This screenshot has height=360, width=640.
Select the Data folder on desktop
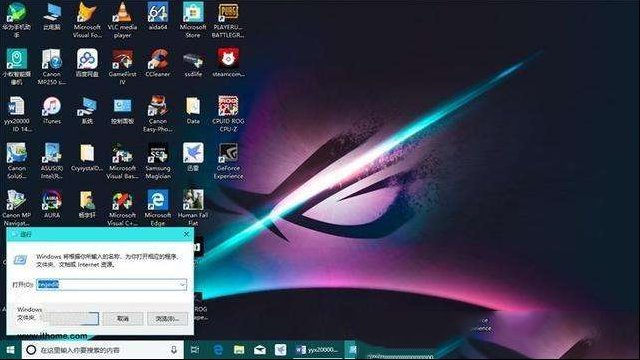(x=193, y=111)
